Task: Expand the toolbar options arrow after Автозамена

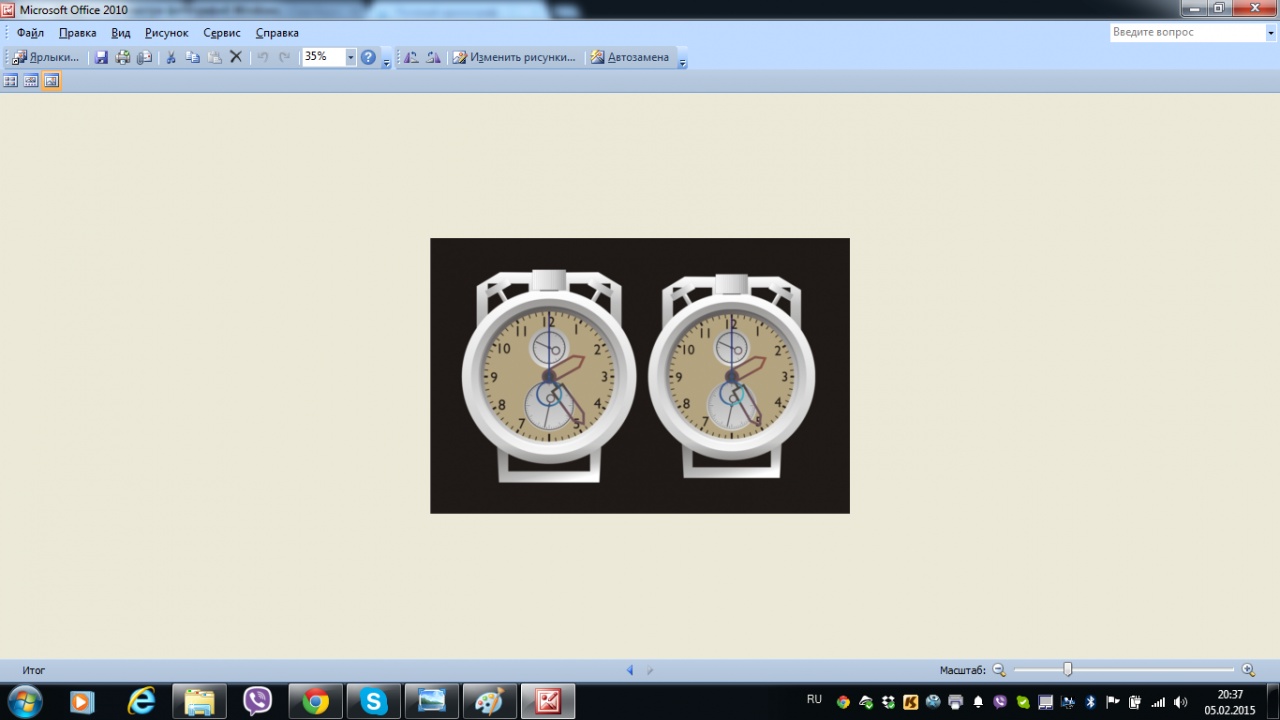Action: point(683,61)
